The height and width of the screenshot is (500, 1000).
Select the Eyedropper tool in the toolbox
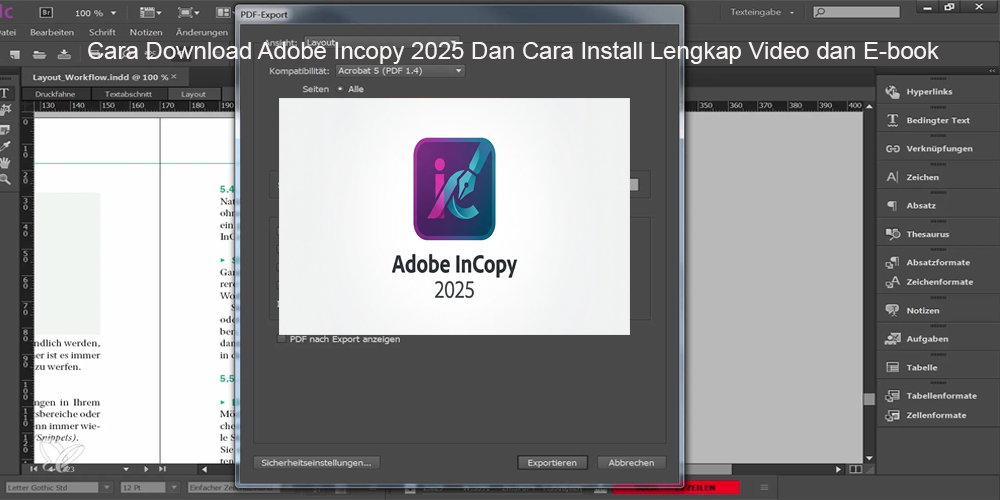pos(5,146)
